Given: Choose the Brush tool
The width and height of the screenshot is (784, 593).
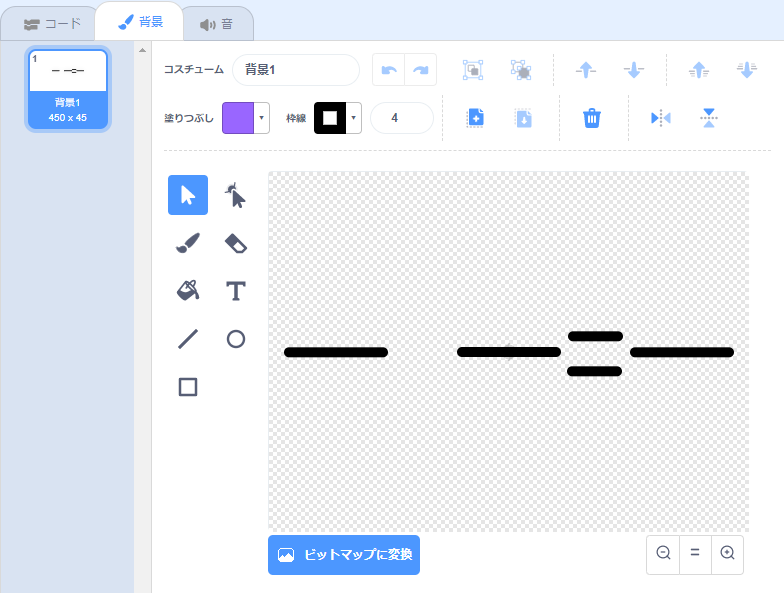Looking at the screenshot, I should pyautogui.click(x=188, y=243).
